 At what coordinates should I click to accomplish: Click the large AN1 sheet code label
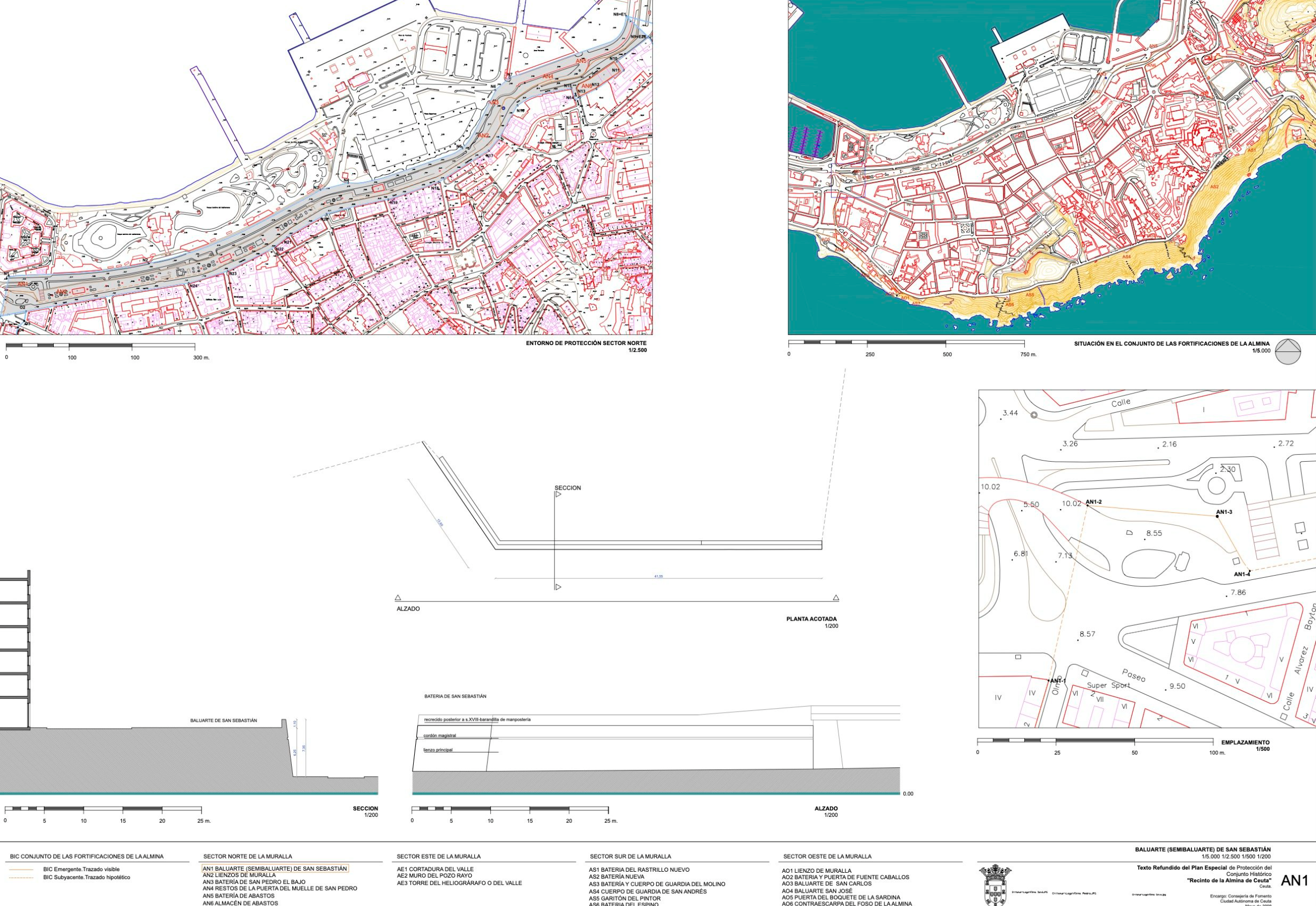(x=1294, y=881)
